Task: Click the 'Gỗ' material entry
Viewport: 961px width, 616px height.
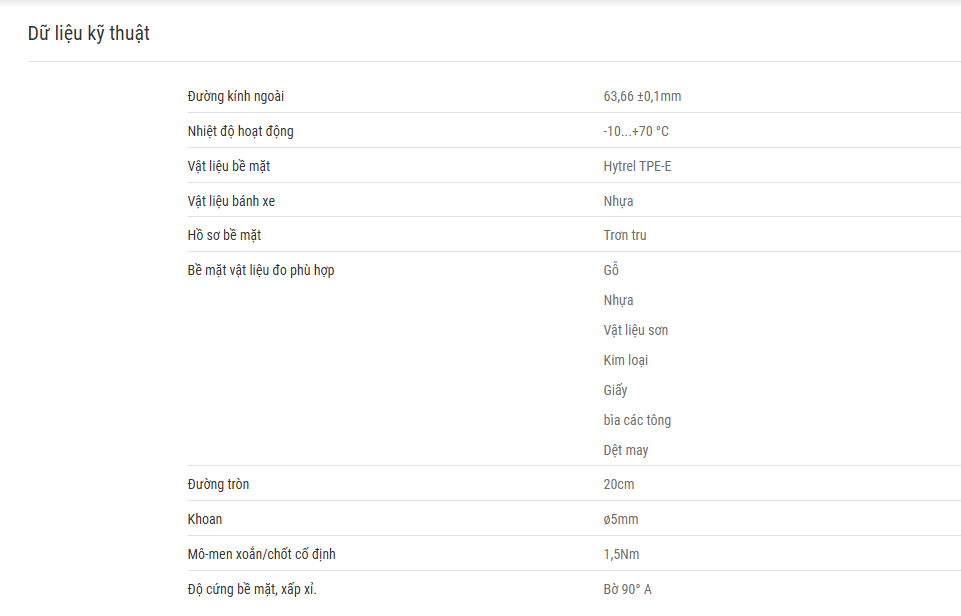Action: 611,270
